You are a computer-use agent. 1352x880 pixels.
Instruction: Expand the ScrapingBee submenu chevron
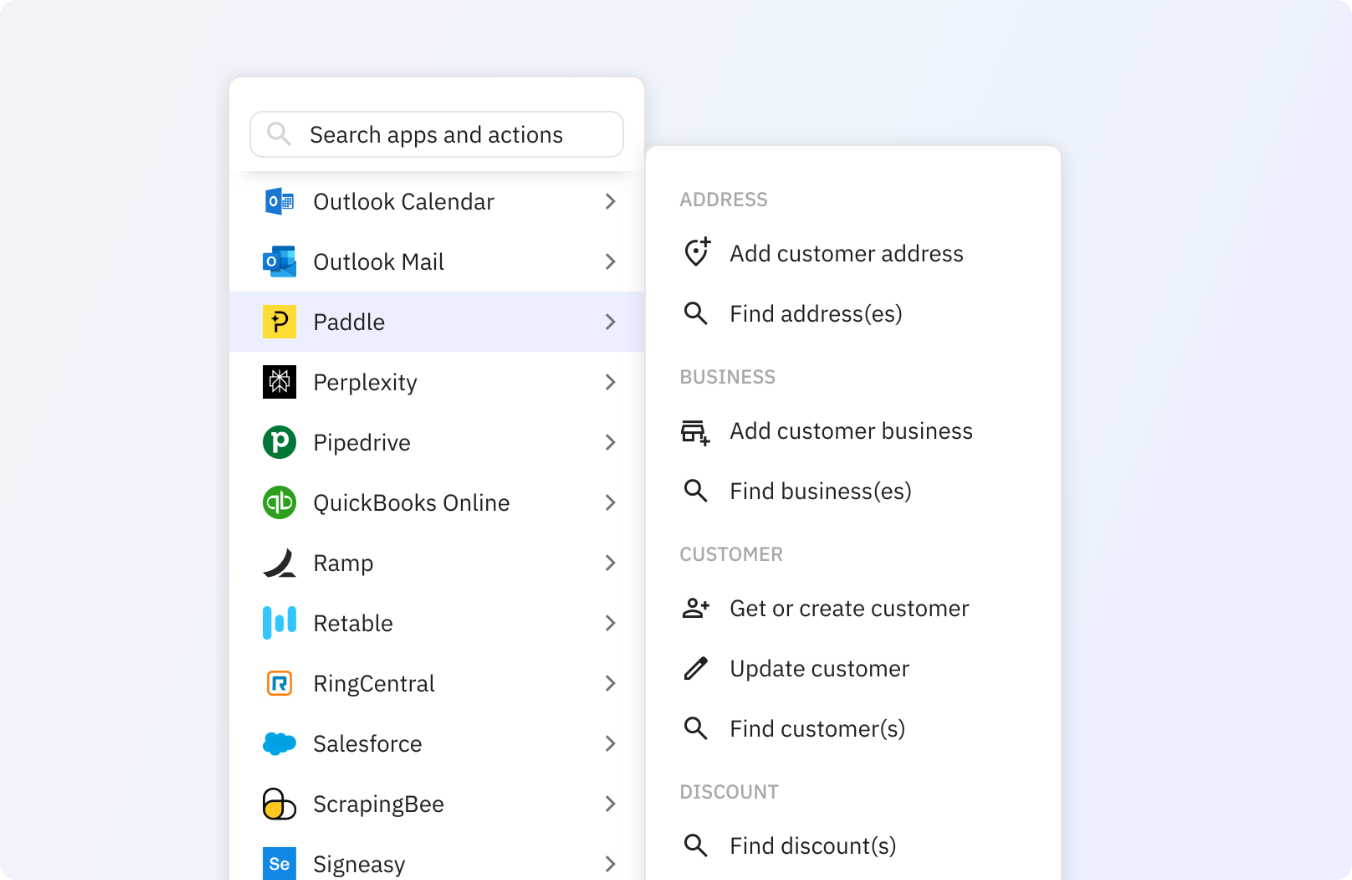(x=610, y=804)
